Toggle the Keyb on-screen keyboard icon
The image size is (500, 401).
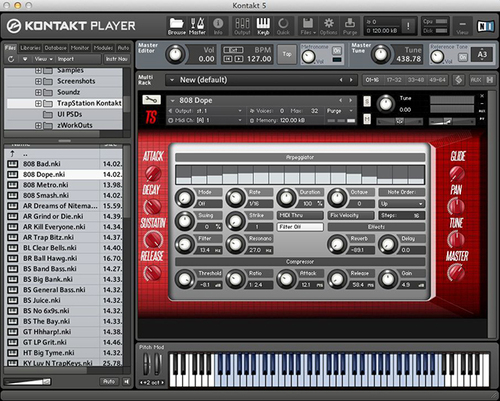click(263, 26)
